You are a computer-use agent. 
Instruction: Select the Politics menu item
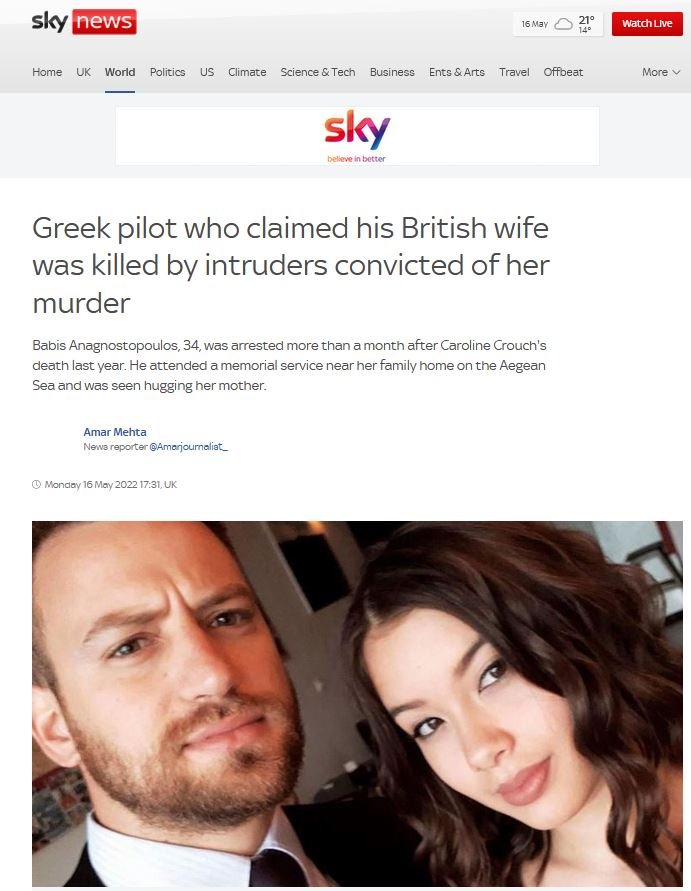(x=168, y=72)
